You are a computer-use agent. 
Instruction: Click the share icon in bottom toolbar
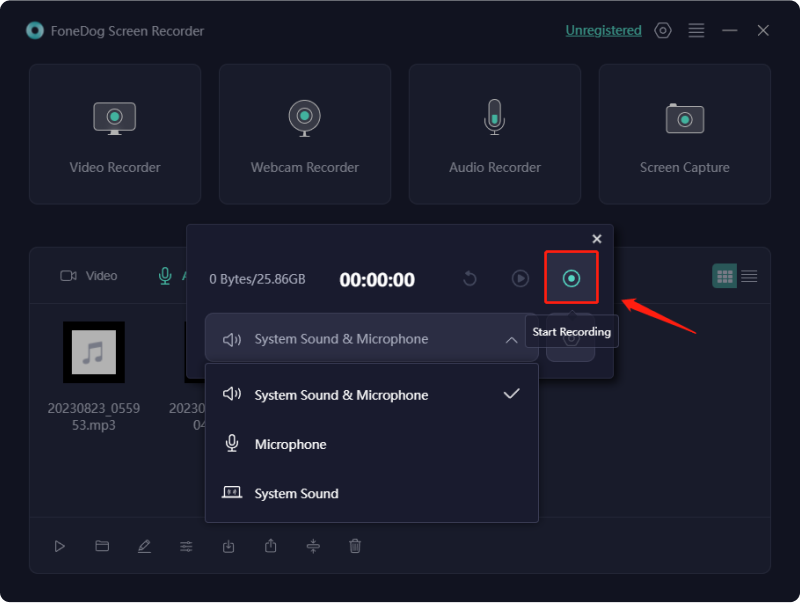tap(271, 546)
